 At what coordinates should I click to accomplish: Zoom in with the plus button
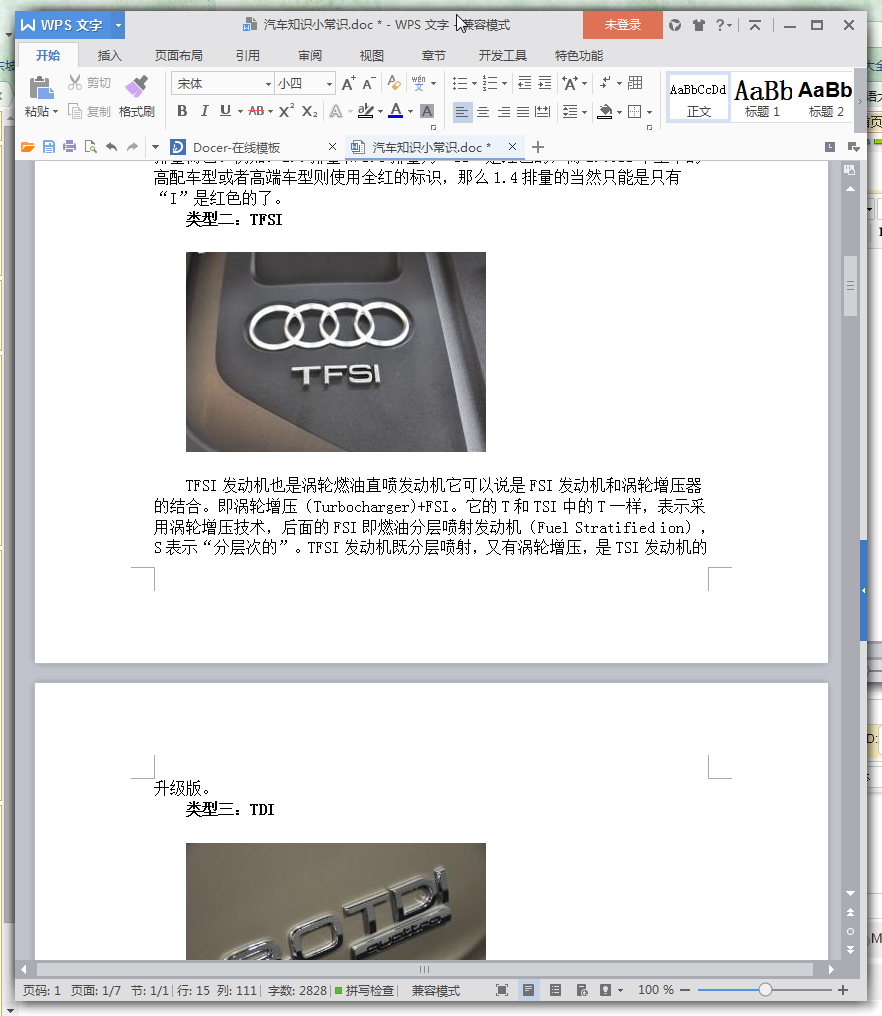tap(843, 990)
